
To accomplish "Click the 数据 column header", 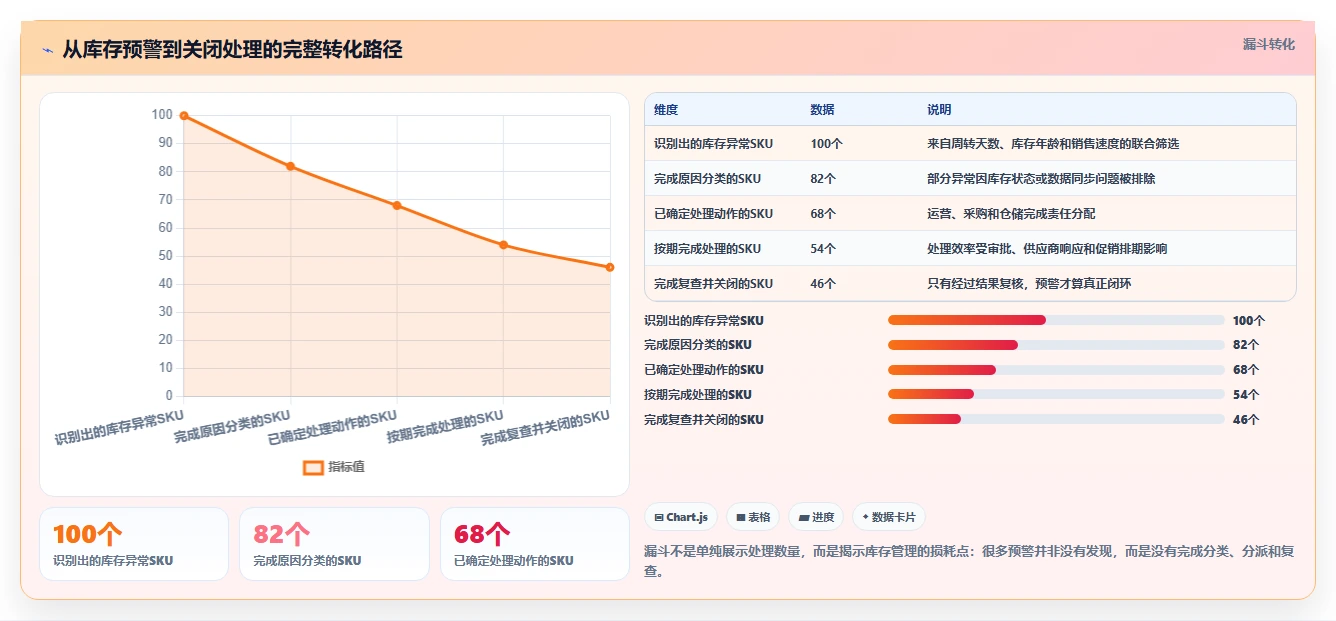I will [x=823, y=110].
